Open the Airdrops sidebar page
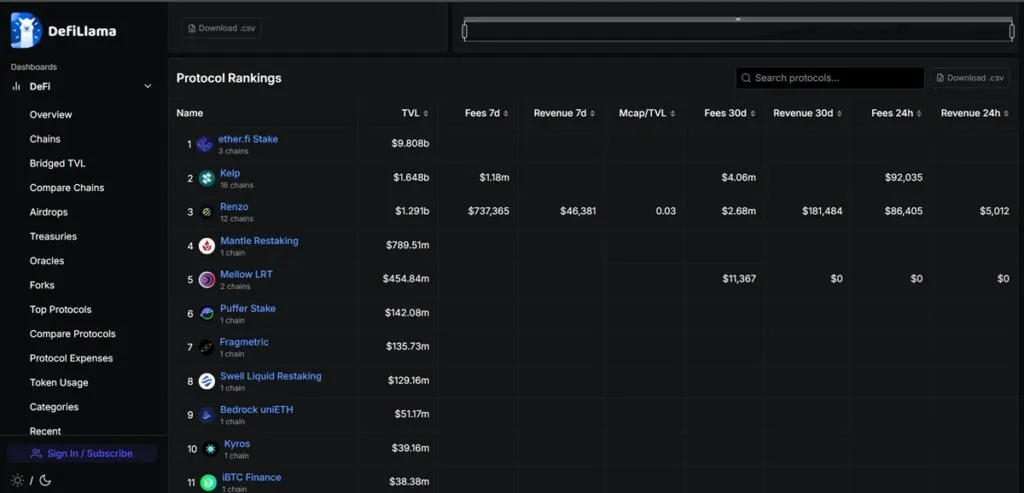This screenshot has width=1024, height=493. 48,212
